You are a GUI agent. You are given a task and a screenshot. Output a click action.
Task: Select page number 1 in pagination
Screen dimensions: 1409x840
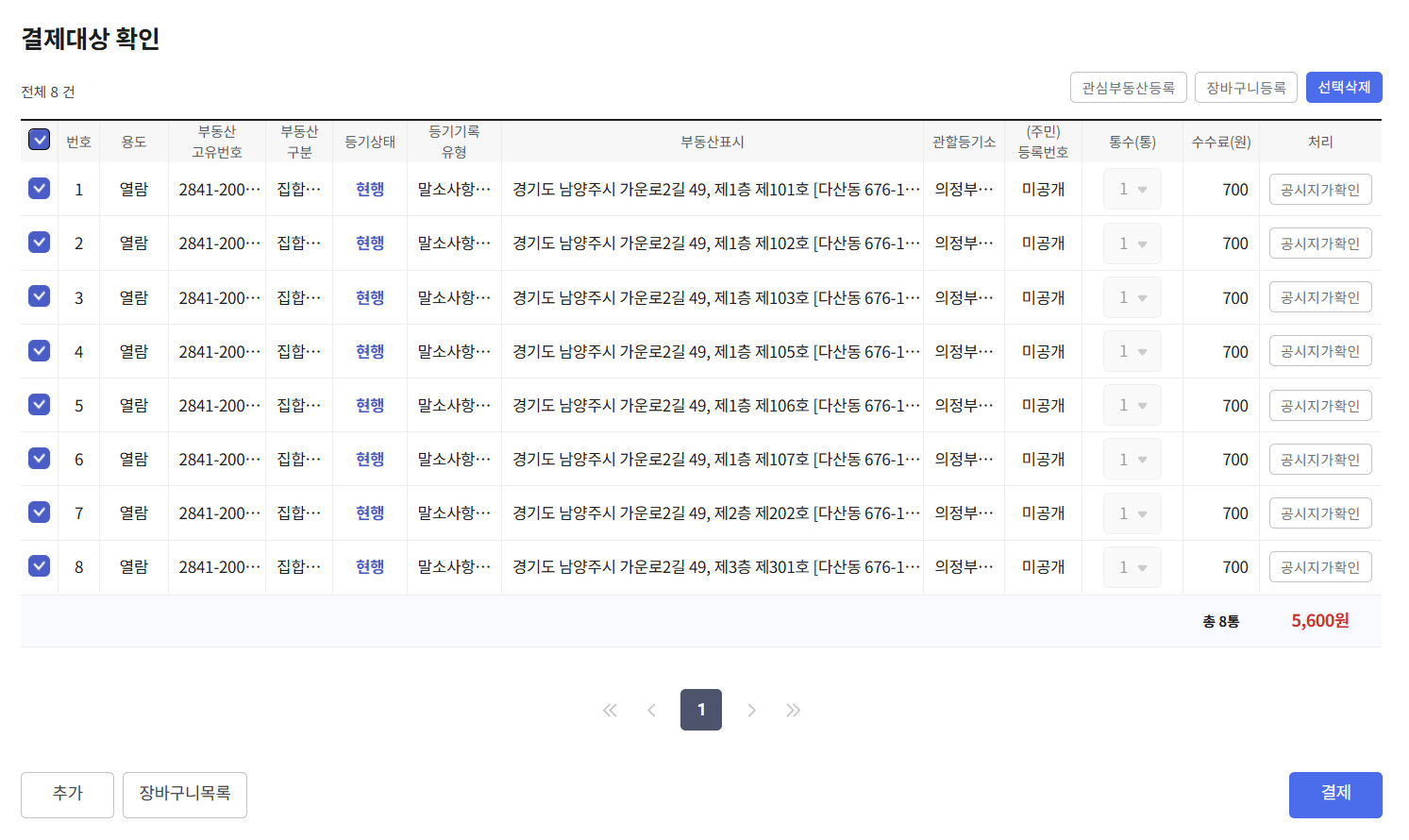pyautogui.click(x=700, y=710)
